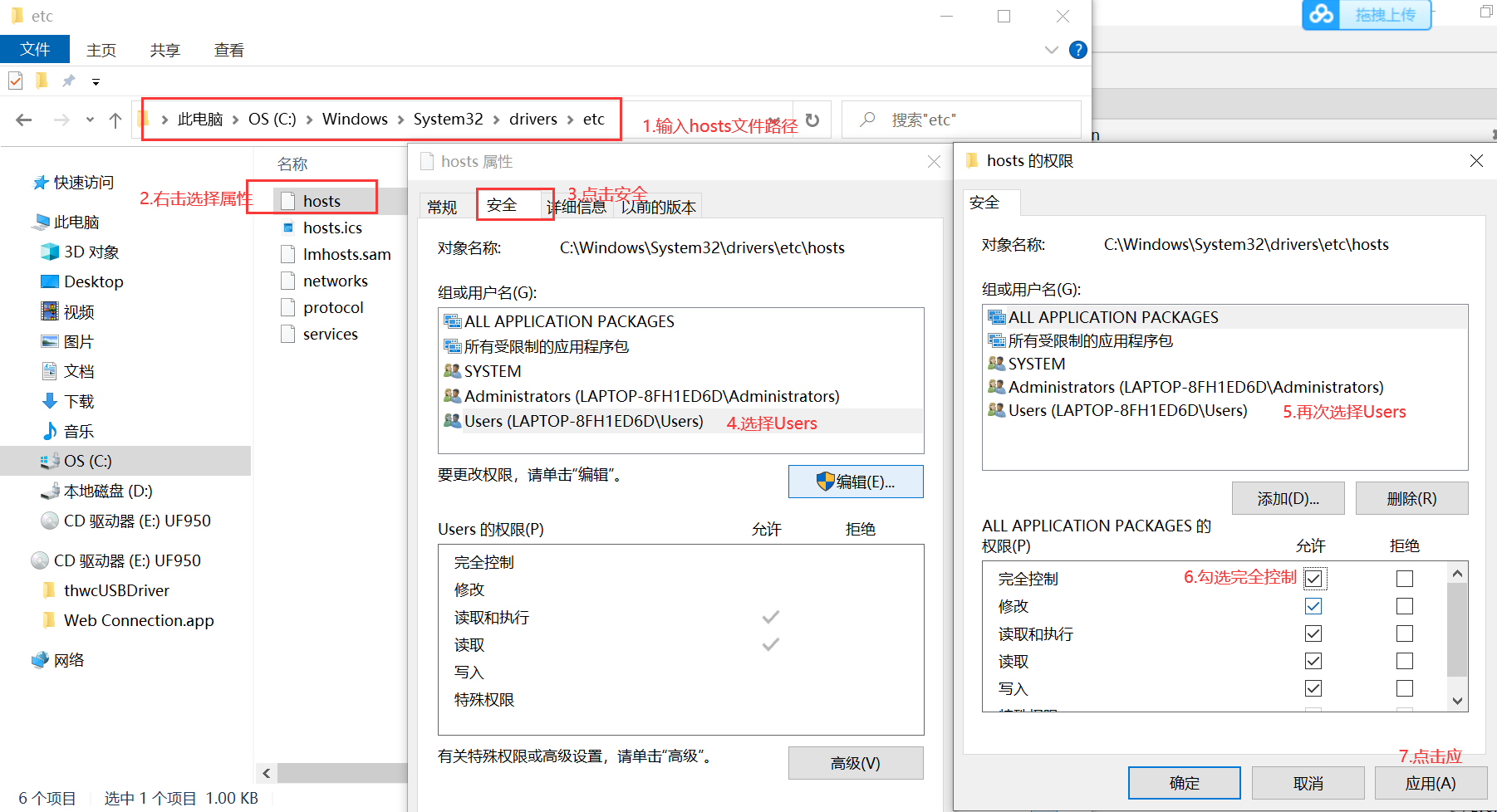Click properties checkmark icon in quick toolbar
Screen dimensions: 1497x812
coord(16,81)
